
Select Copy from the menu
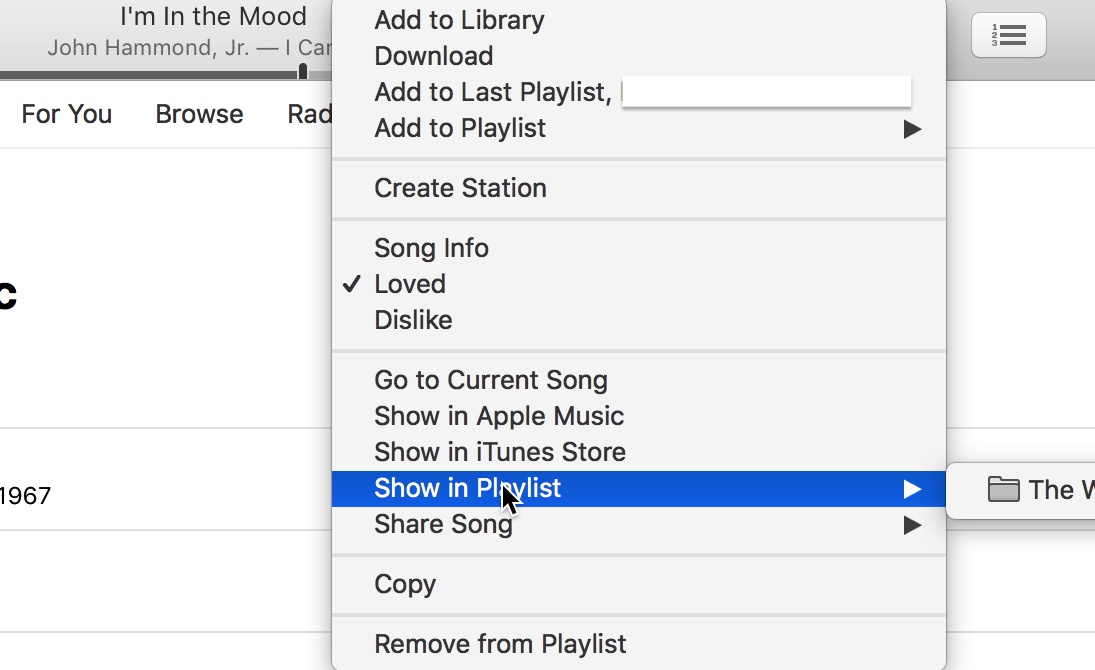(405, 584)
